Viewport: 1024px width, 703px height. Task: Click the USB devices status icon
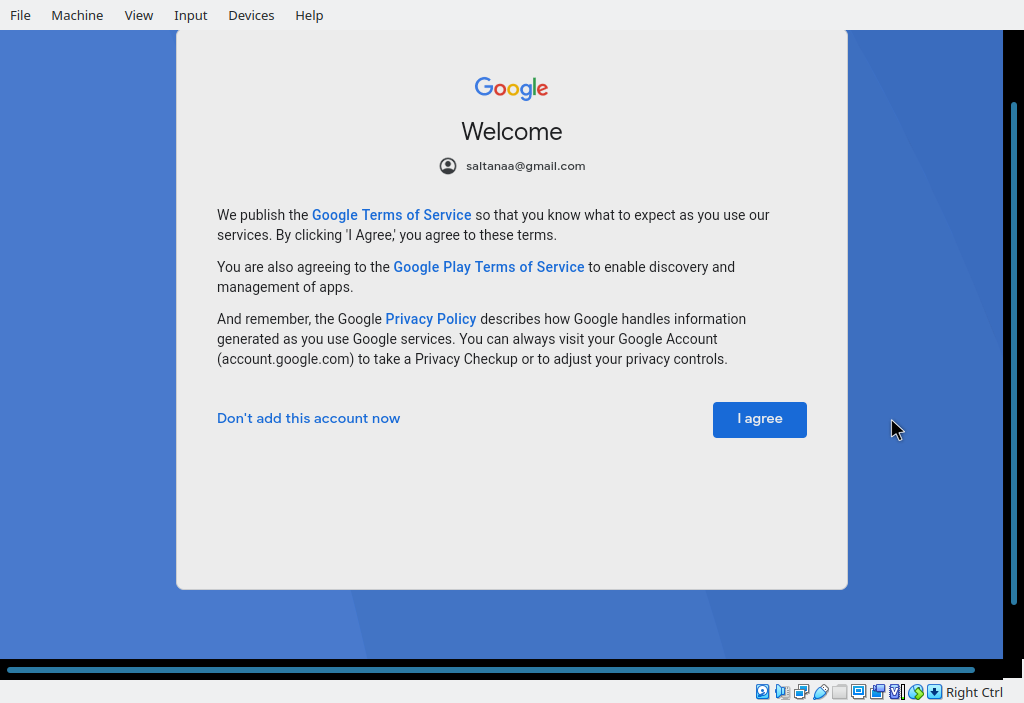[x=821, y=692]
